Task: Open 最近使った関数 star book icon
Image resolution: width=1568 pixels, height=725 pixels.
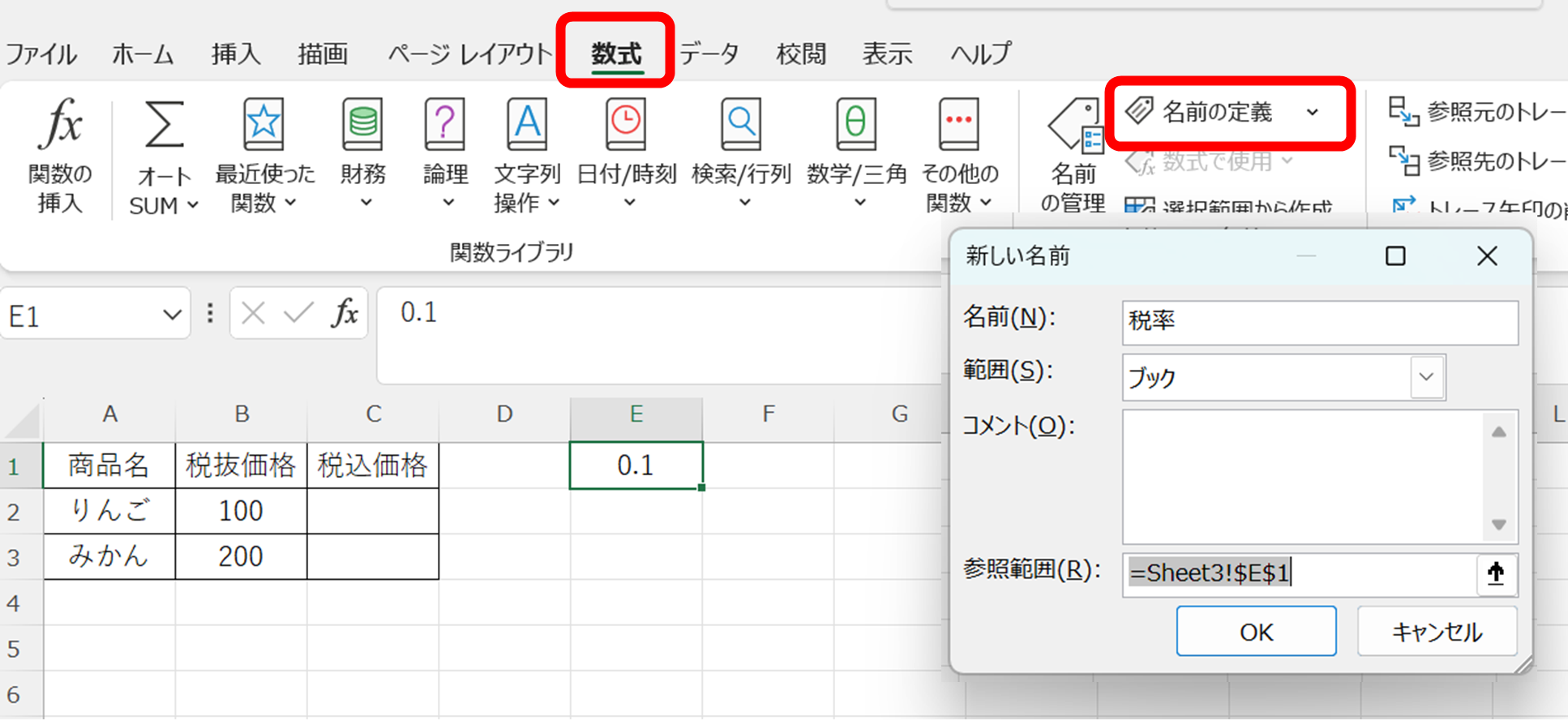Action: point(263,126)
